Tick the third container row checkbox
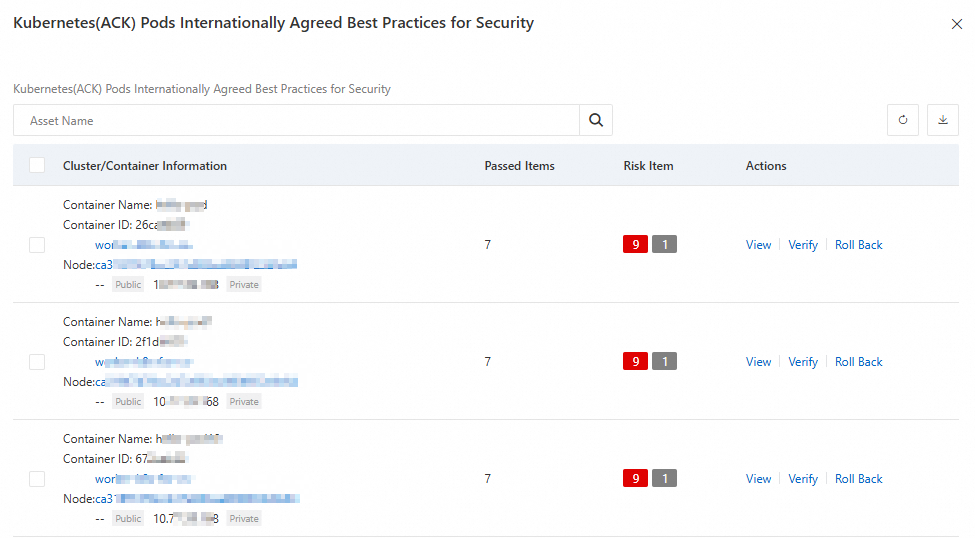Screen dimensions: 975x538 (x=37, y=479)
